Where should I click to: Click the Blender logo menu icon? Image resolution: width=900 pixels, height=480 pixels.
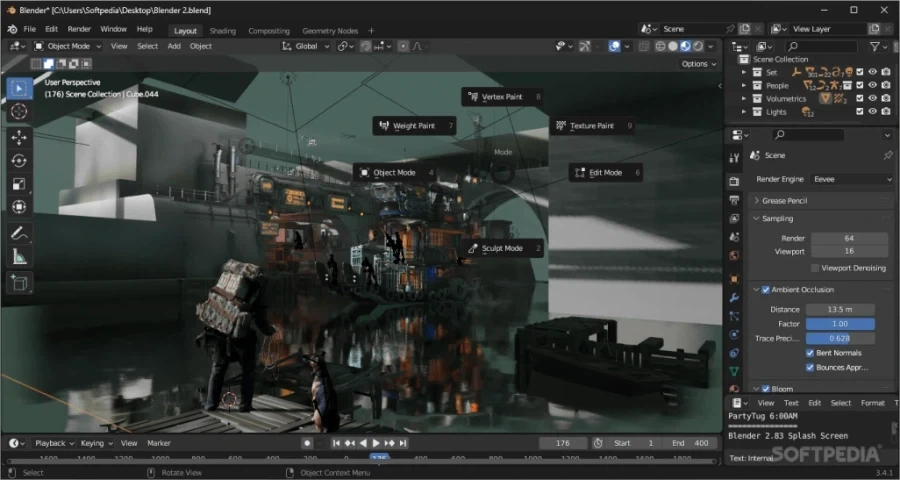click(x=12, y=29)
